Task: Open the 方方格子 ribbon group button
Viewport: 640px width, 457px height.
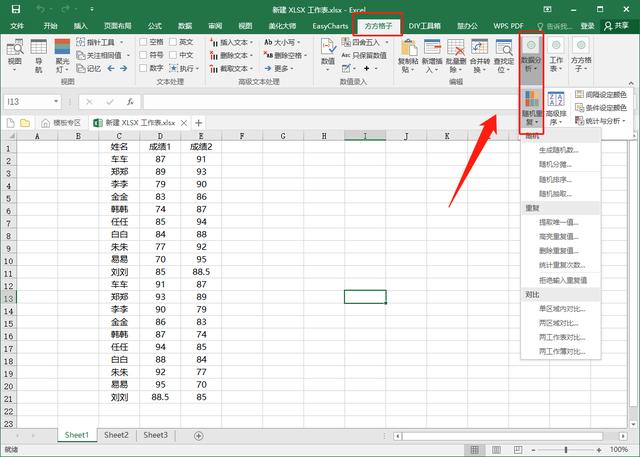Action: tap(581, 55)
